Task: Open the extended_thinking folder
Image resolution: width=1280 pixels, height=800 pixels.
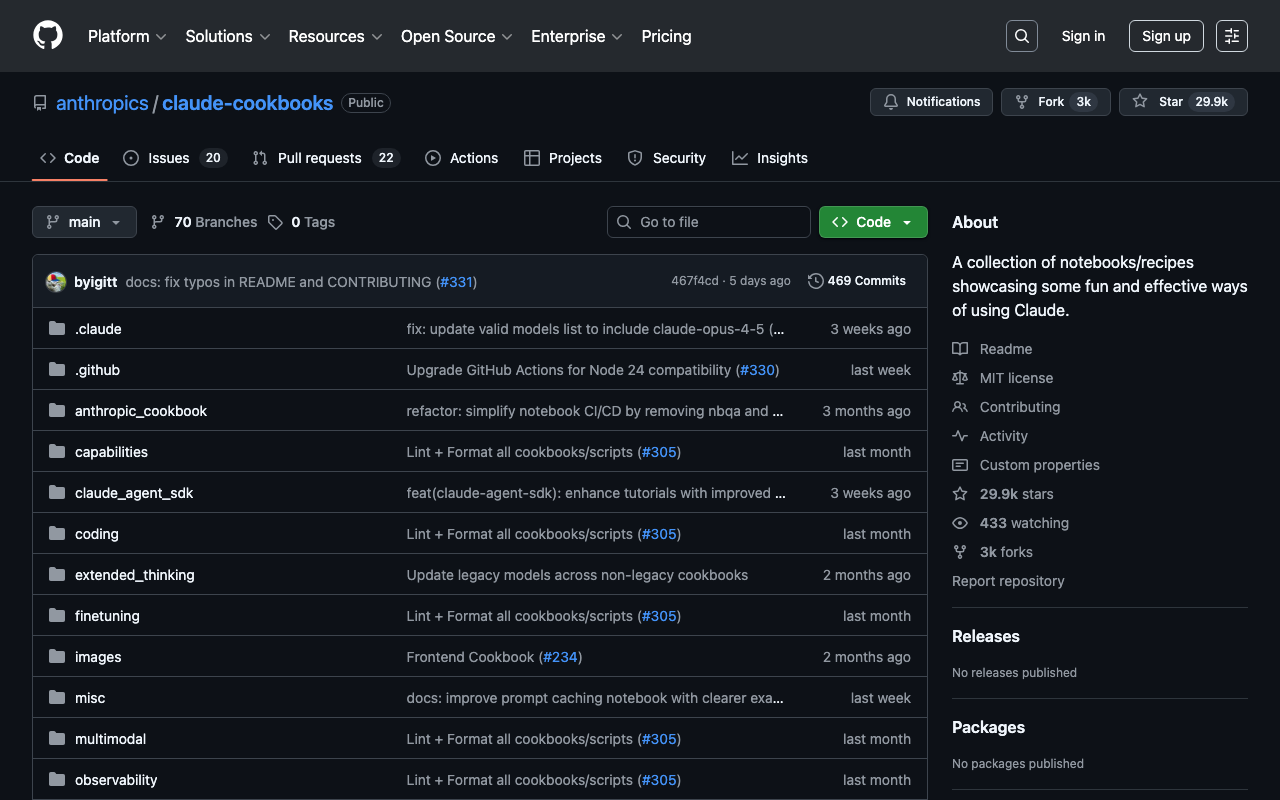Action: point(135,575)
